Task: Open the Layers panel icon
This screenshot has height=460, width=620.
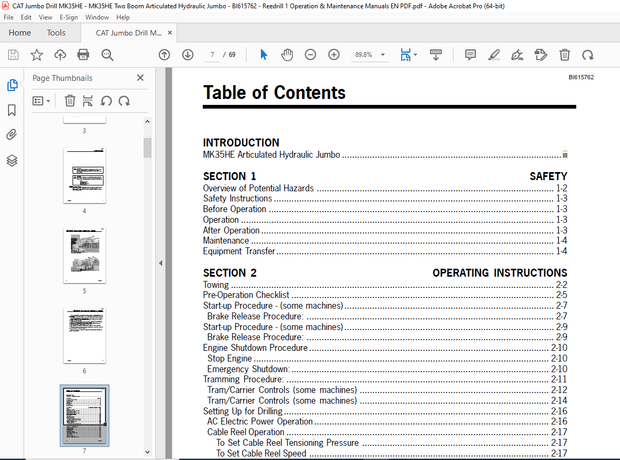Action: click(x=12, y=160)
